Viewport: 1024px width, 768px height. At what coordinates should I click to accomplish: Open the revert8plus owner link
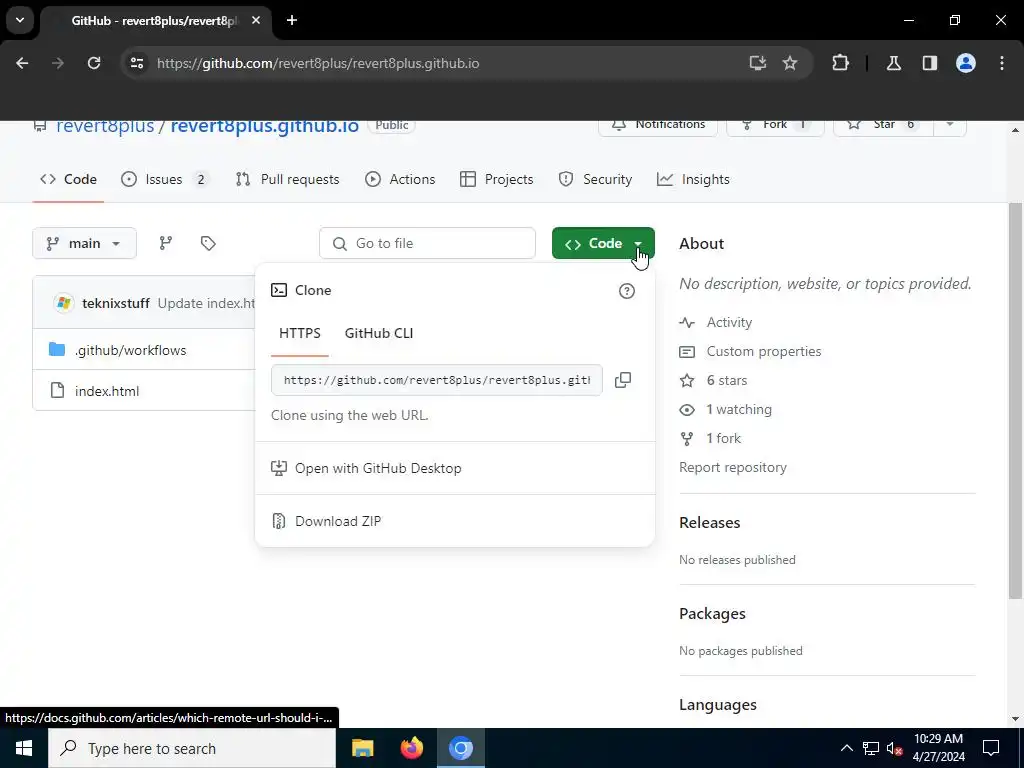point(105,125)
